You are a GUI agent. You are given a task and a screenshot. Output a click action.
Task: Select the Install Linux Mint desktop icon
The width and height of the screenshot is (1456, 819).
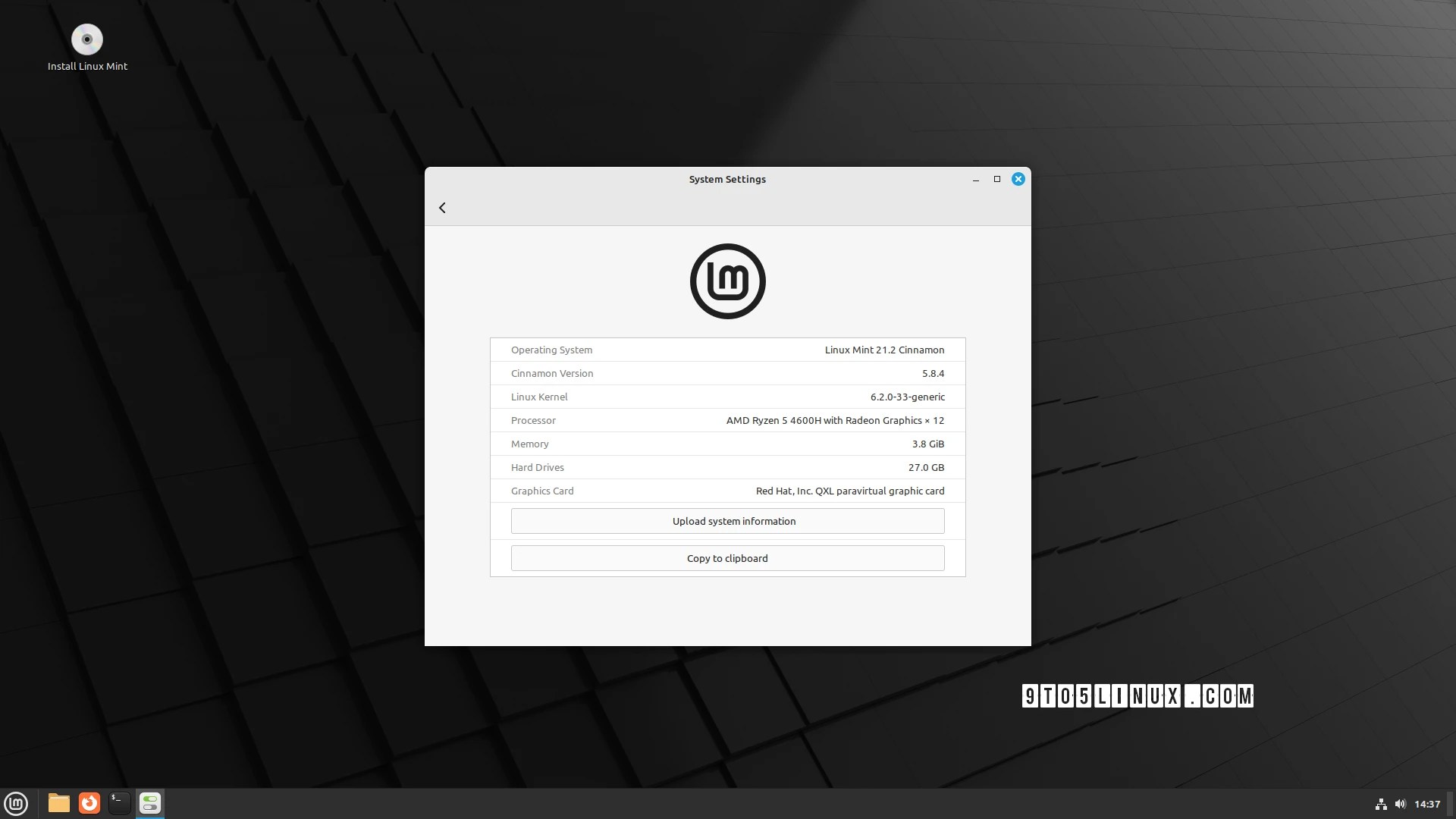coord(86,39)
